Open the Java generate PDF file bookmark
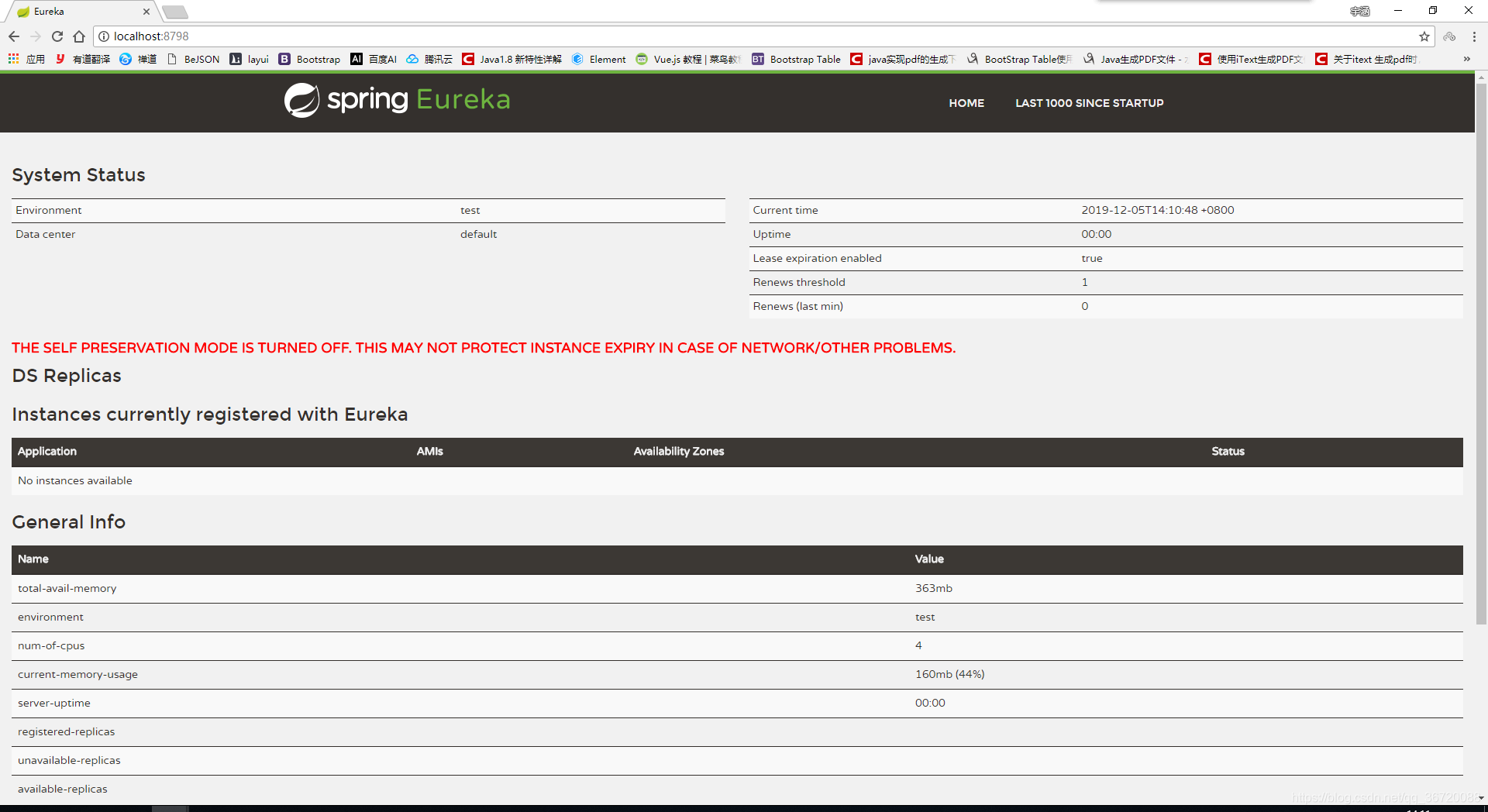Viewport: 1488px width, 812px height. 1136,59
